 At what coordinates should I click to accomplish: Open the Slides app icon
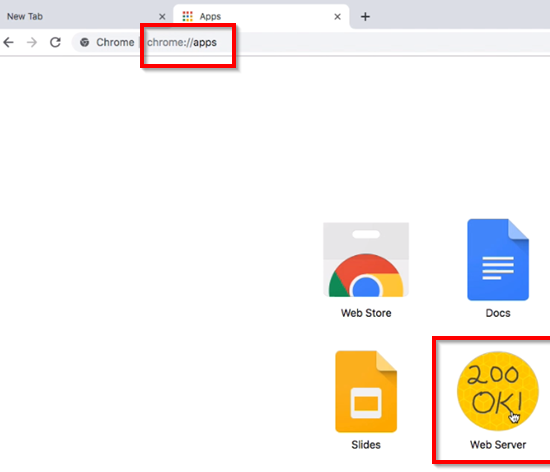click(x=366, y=391)
